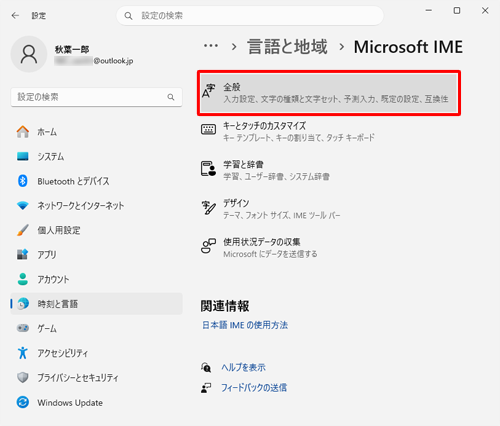
Task: Click the Windows Update sync icon
Action: click(x=23, y=402)
